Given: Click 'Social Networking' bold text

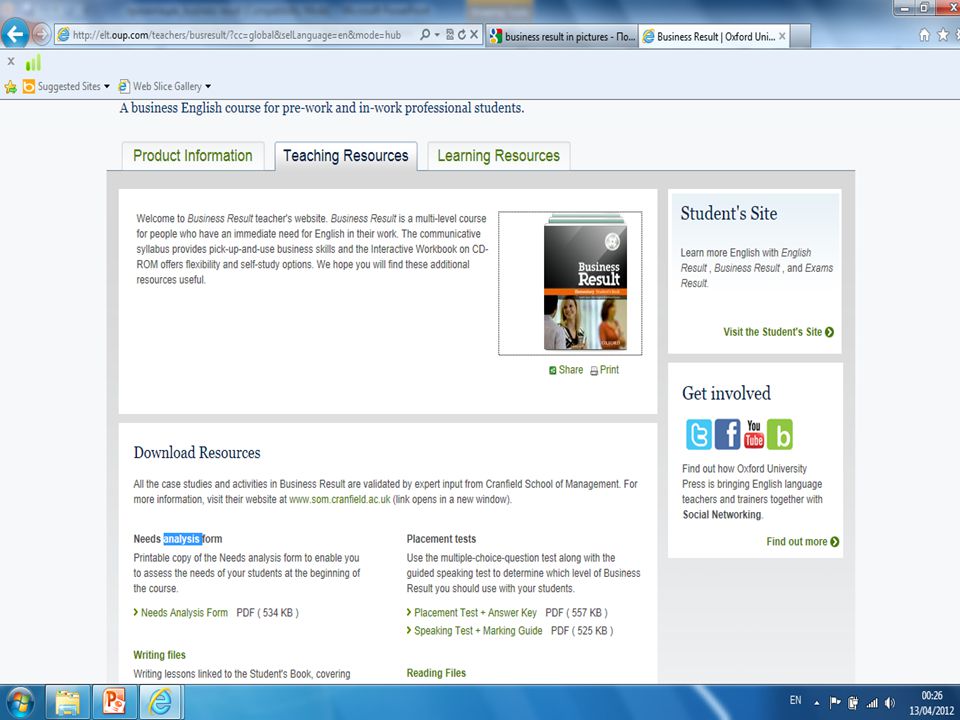Looking at the screenshot, I should [x=722, y=514].
